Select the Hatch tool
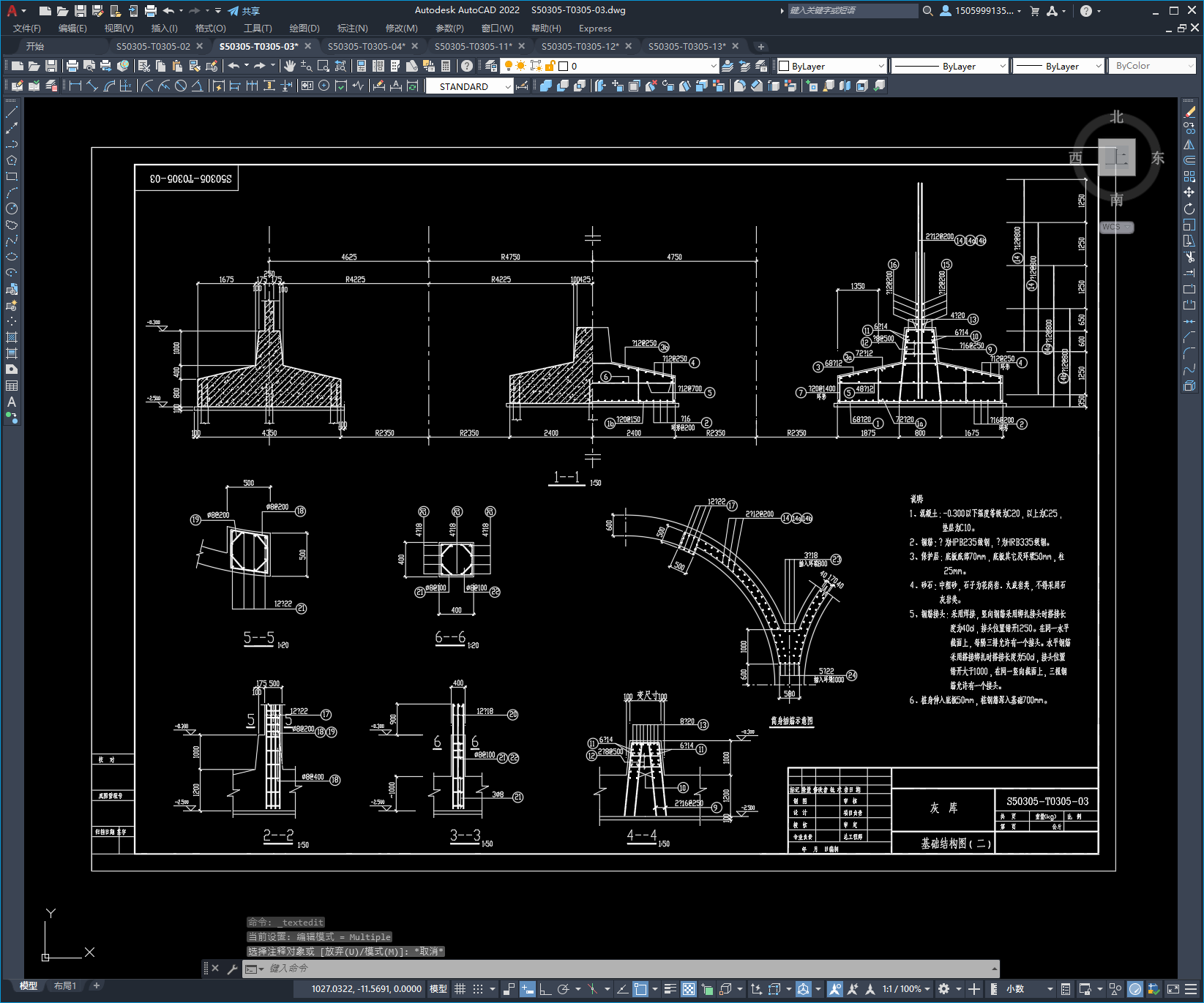The width and height of the screenshot is (1204, 1003). coord(12,337)
